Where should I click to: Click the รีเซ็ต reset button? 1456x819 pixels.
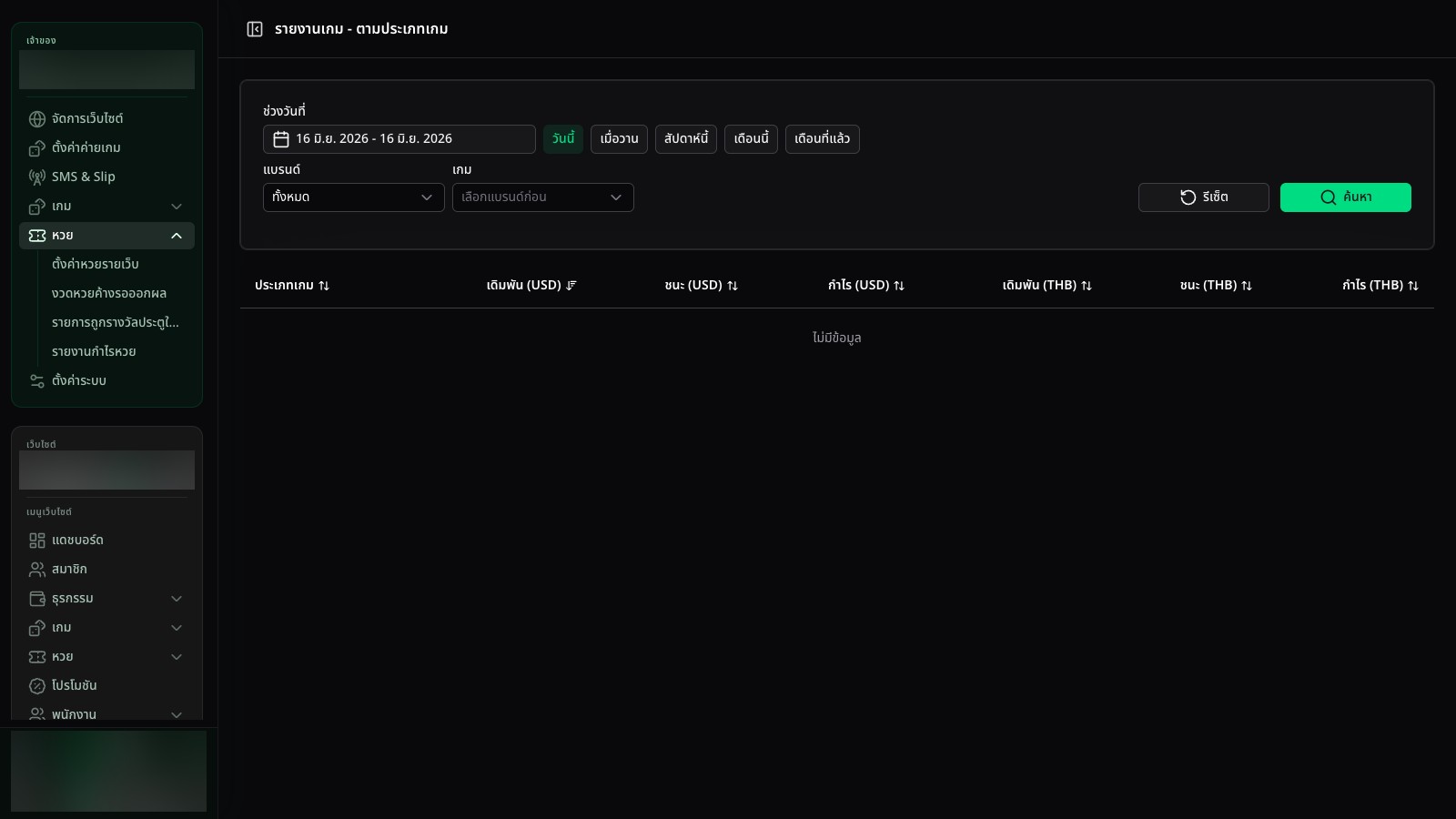click(x=1204, y=197)
